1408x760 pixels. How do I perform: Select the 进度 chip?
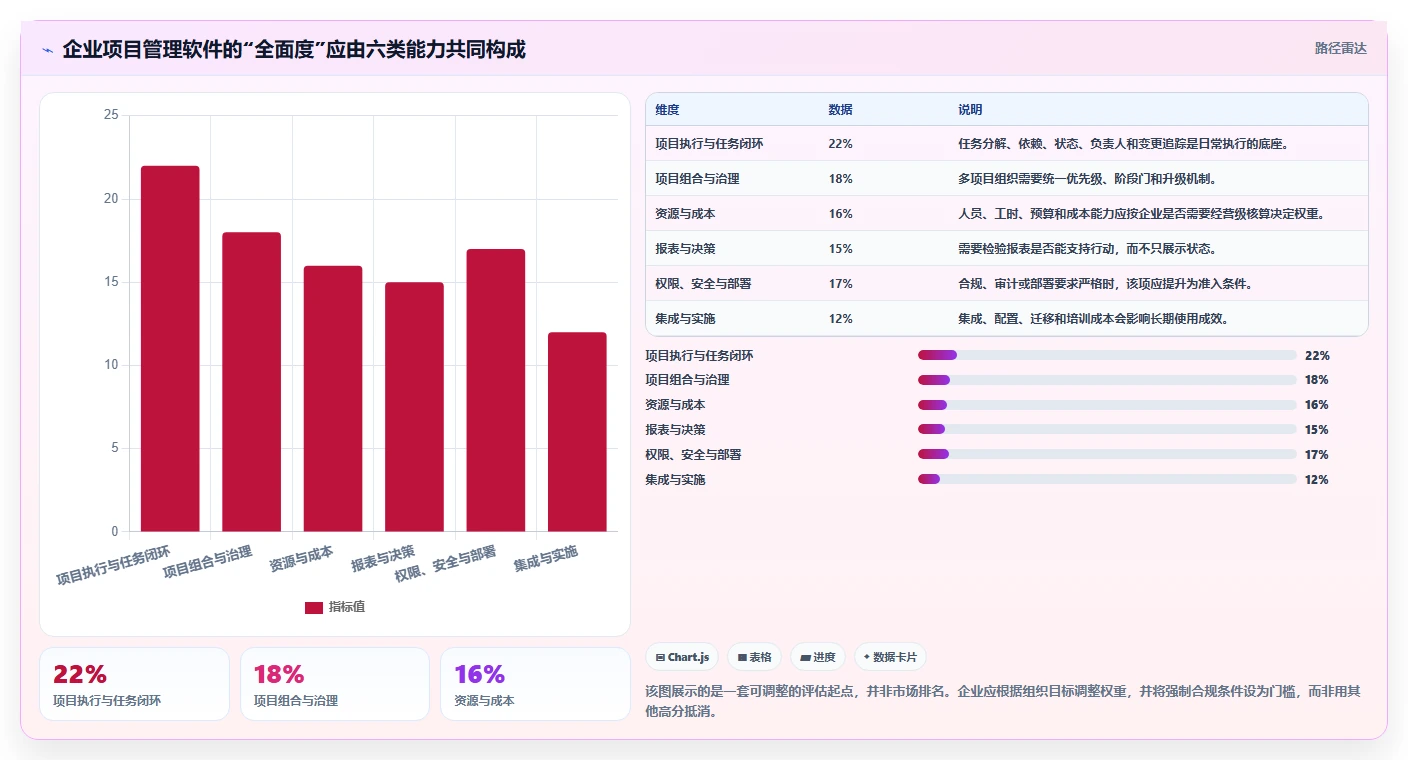(x=817, y=657)
